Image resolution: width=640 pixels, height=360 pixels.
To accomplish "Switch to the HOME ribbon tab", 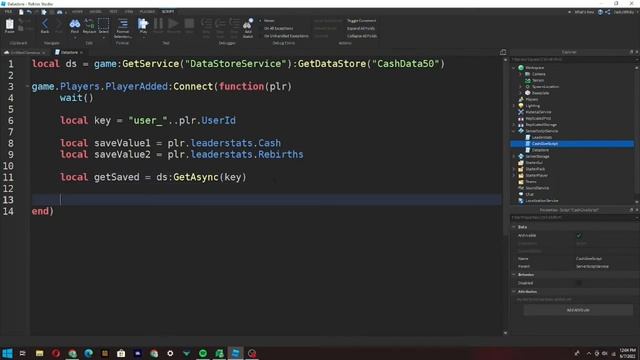I will coord(77,12).
